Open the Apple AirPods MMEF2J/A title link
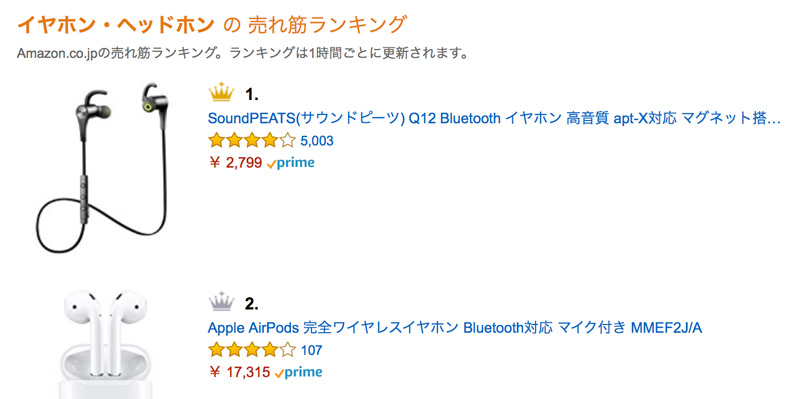Viewport: 800px width, 399px height. 455,328
